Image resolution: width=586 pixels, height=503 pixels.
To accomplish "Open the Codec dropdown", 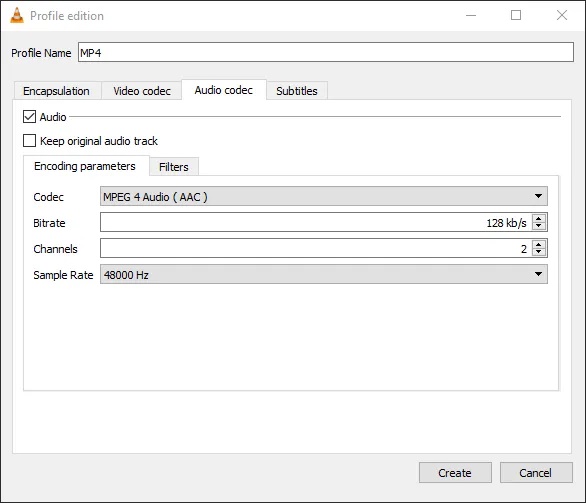I will pos(324,196).
